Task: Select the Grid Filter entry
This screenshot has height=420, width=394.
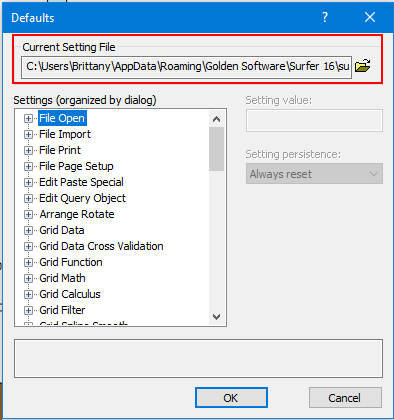Action: click(x=62, y=310)
